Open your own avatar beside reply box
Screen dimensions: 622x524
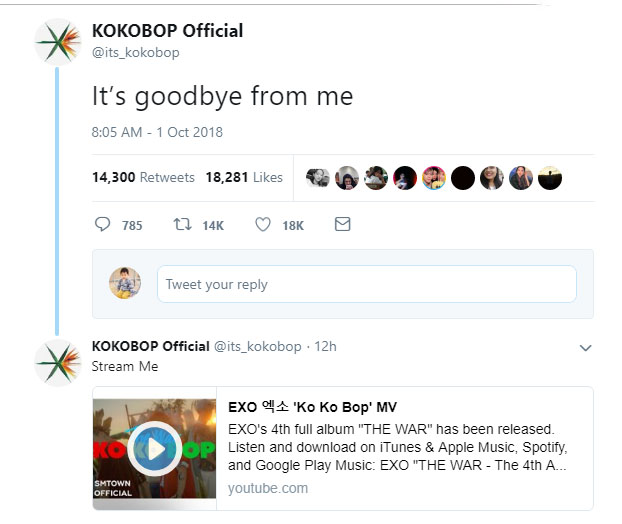tap(125, 283)
